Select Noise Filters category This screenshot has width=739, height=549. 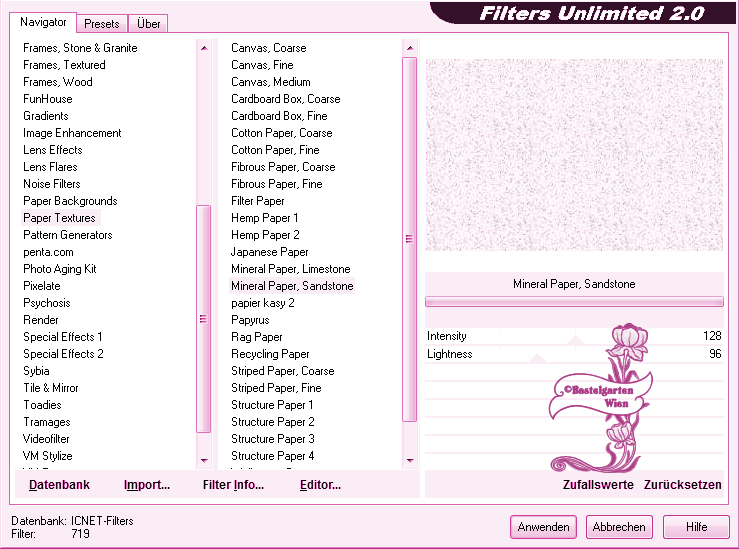pos(52,184)
